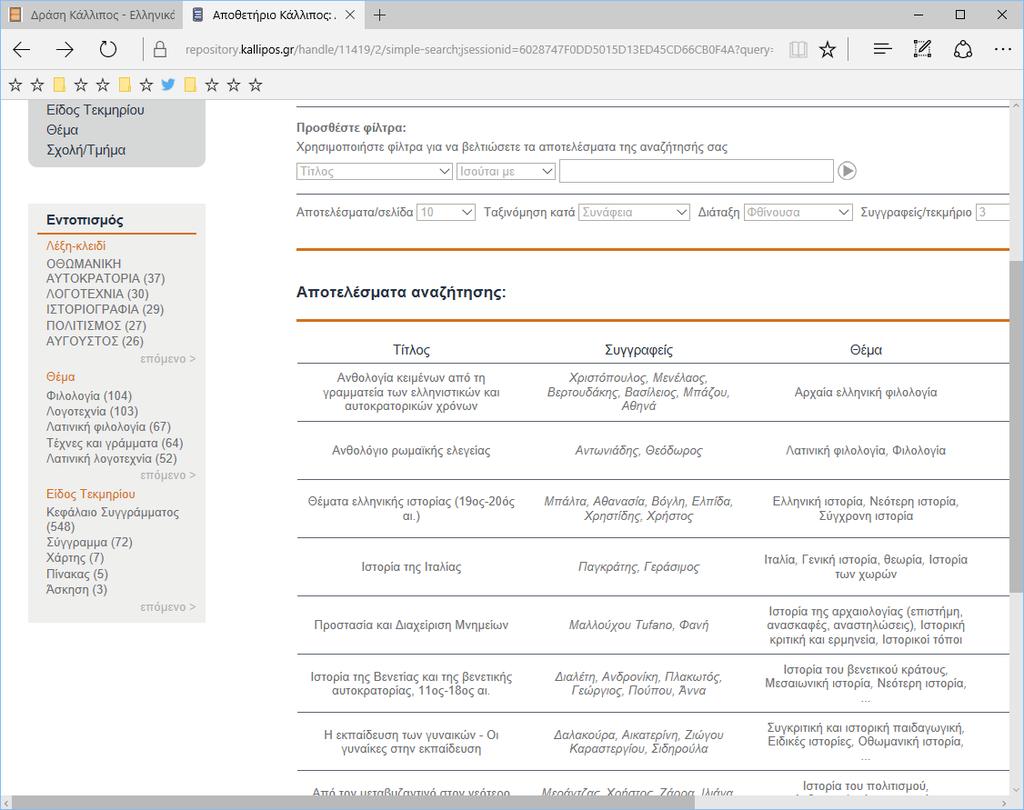This screenshot has height=810, width=1024.
Task: Open the Ισούται με operator dropdown
Action: [506, 171]
